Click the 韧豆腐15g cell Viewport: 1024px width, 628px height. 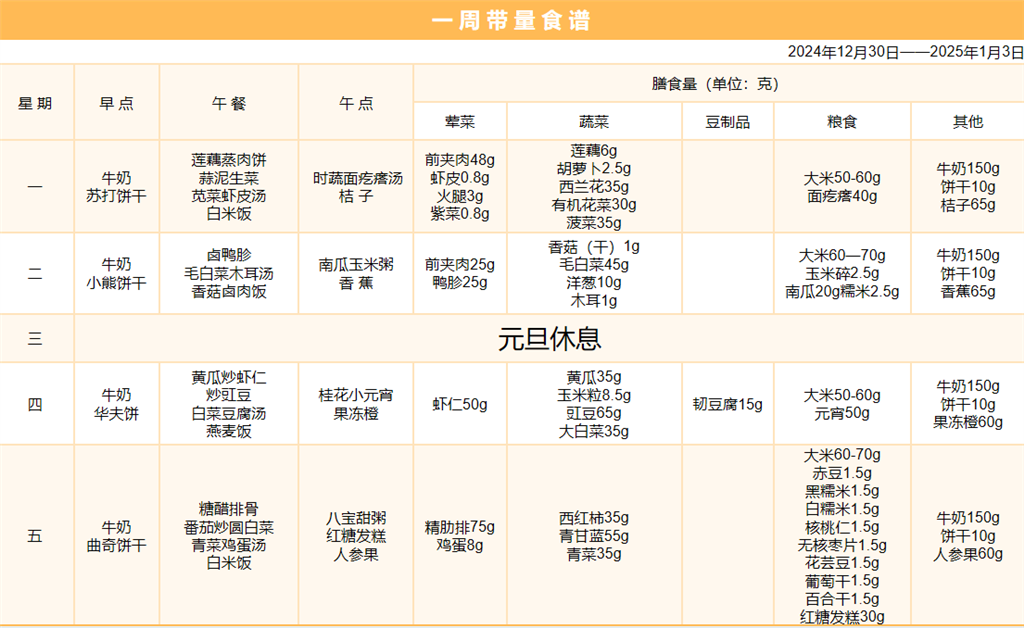coord(728,404)
